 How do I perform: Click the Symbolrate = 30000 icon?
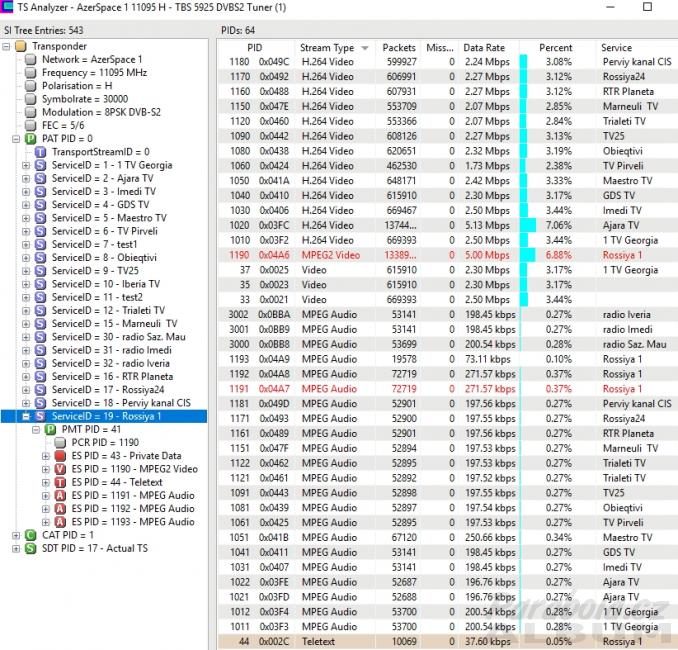[30, 99]
